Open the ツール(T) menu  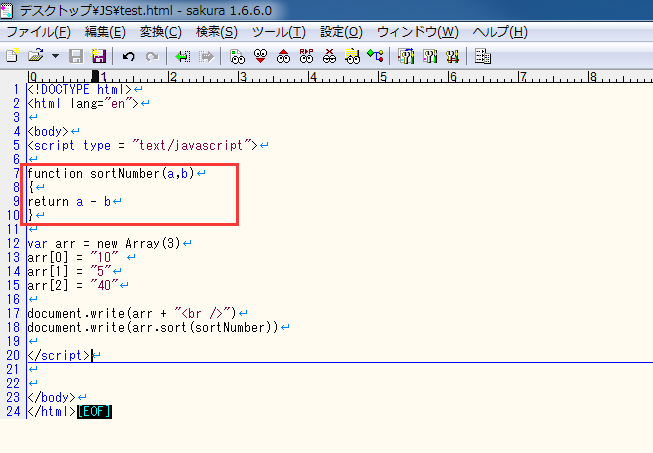279,32
